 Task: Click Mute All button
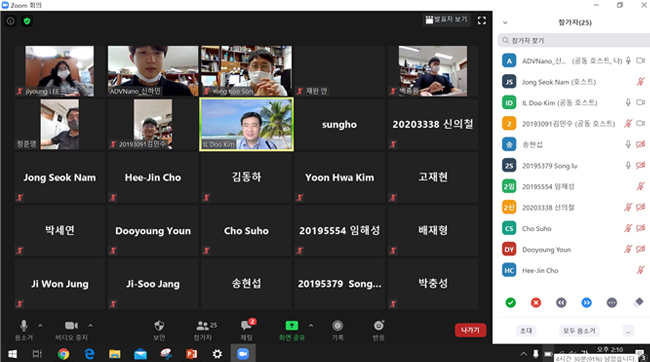[579, 330]
